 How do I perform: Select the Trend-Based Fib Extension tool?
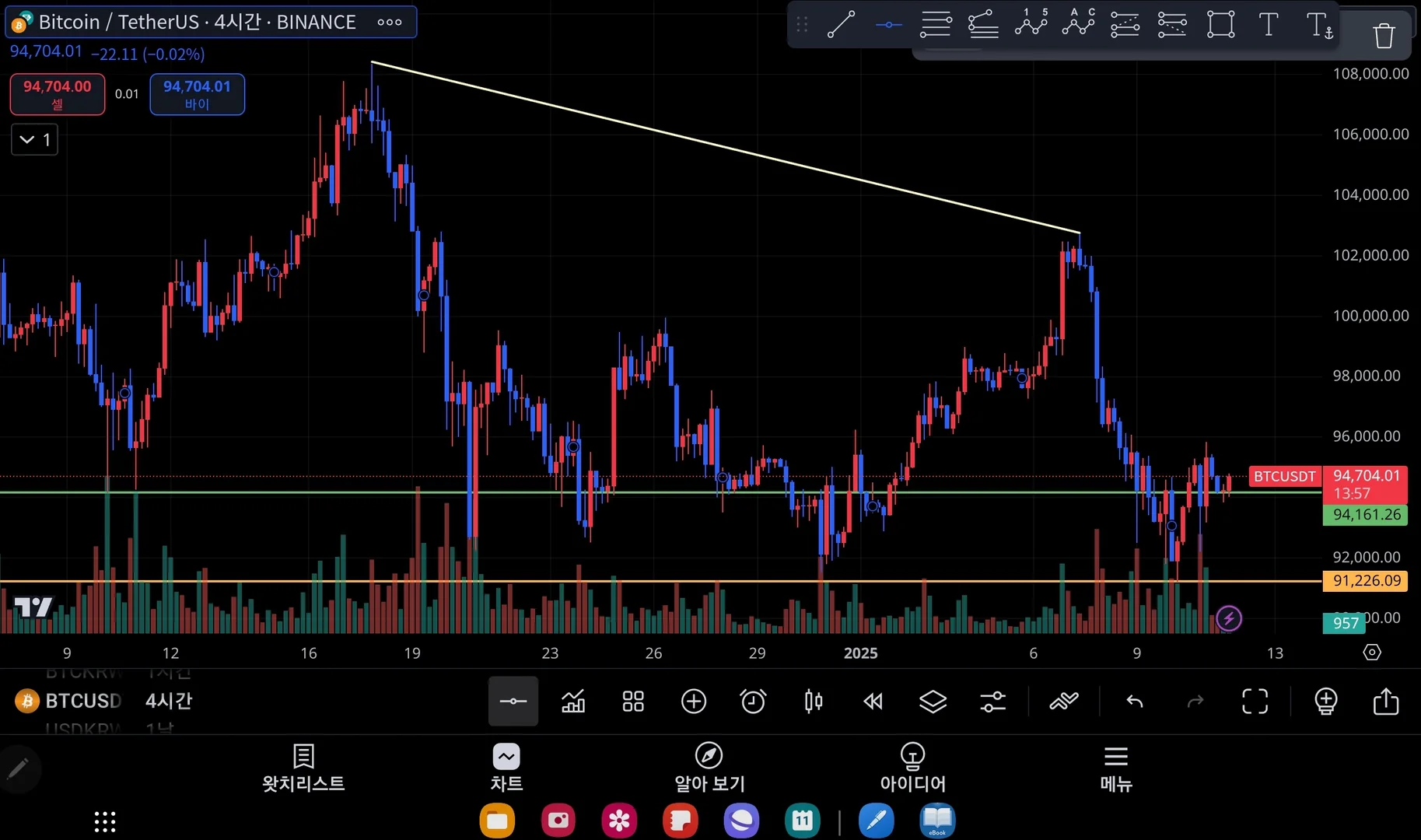[x=983, y=25]
